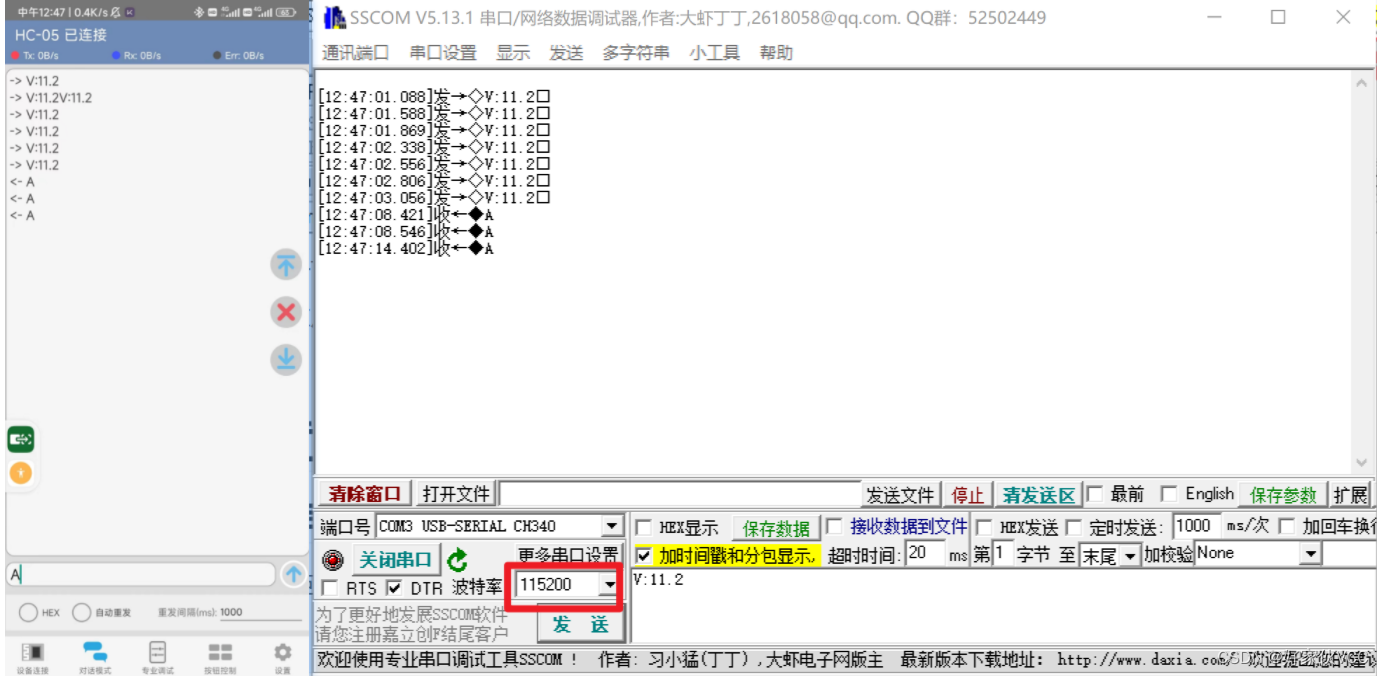Click the phone app message input field

(141, 575)
